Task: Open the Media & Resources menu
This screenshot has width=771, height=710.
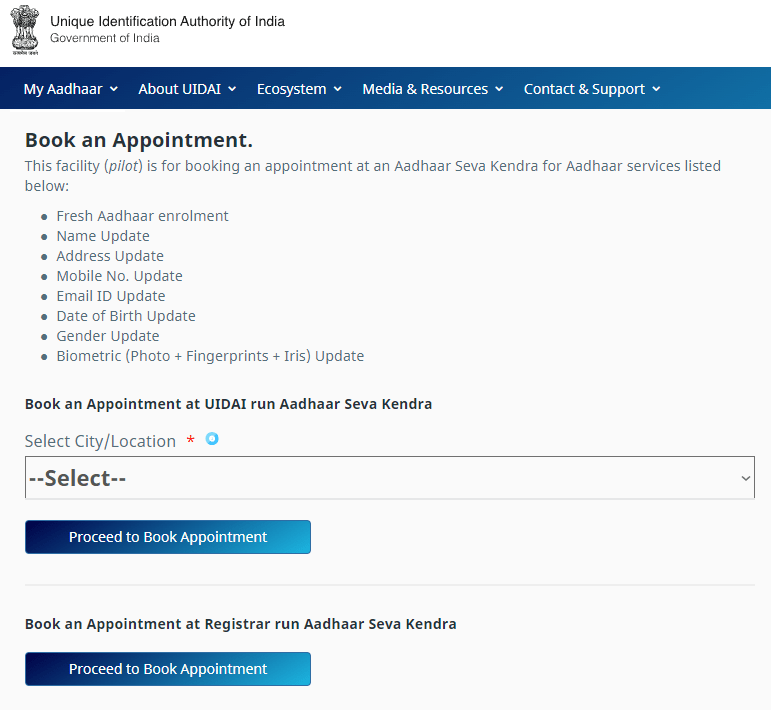Action: coord(433,89)
